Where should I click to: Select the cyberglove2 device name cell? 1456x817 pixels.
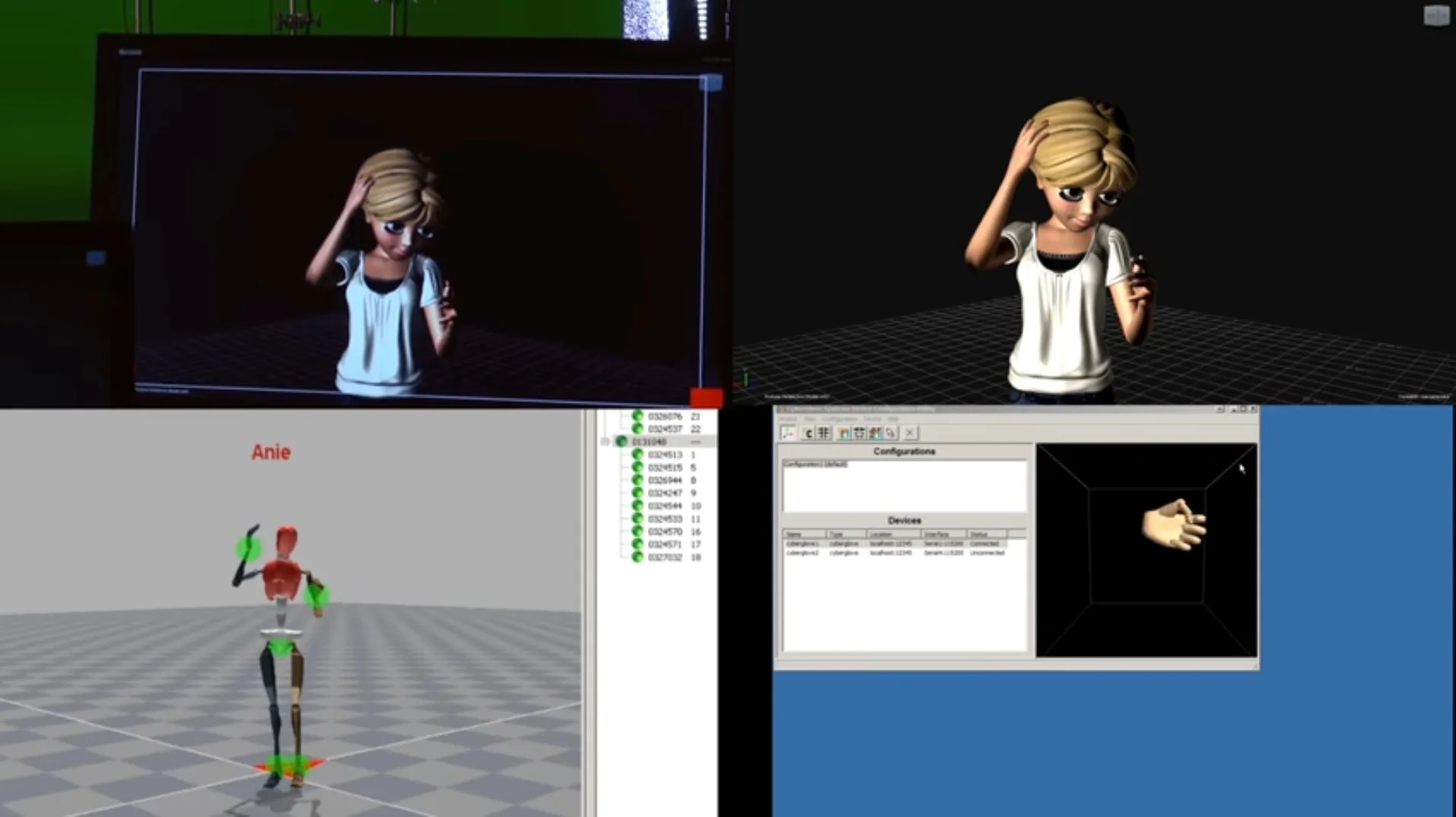[x=803, y=553]
